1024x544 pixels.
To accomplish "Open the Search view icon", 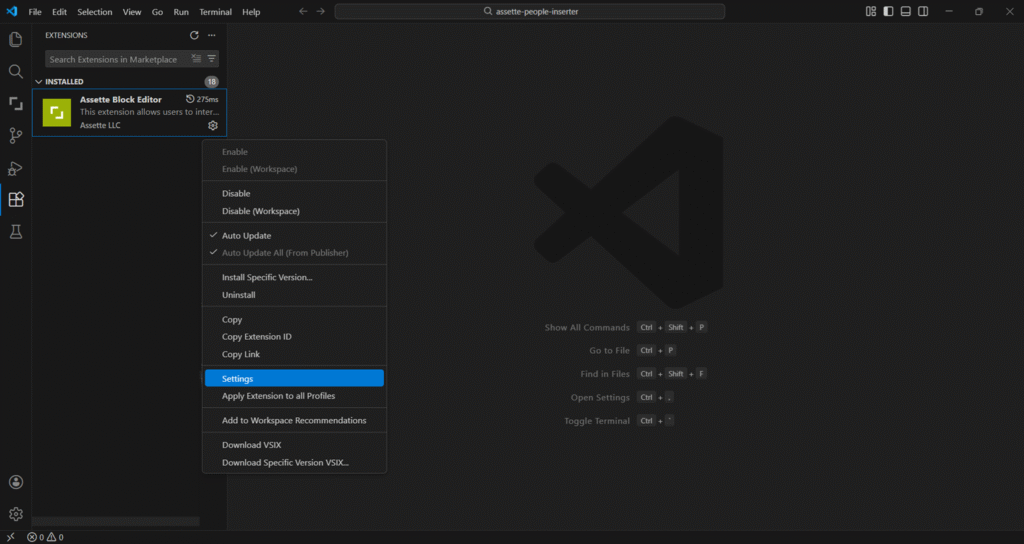I will [x=16, y=72].
